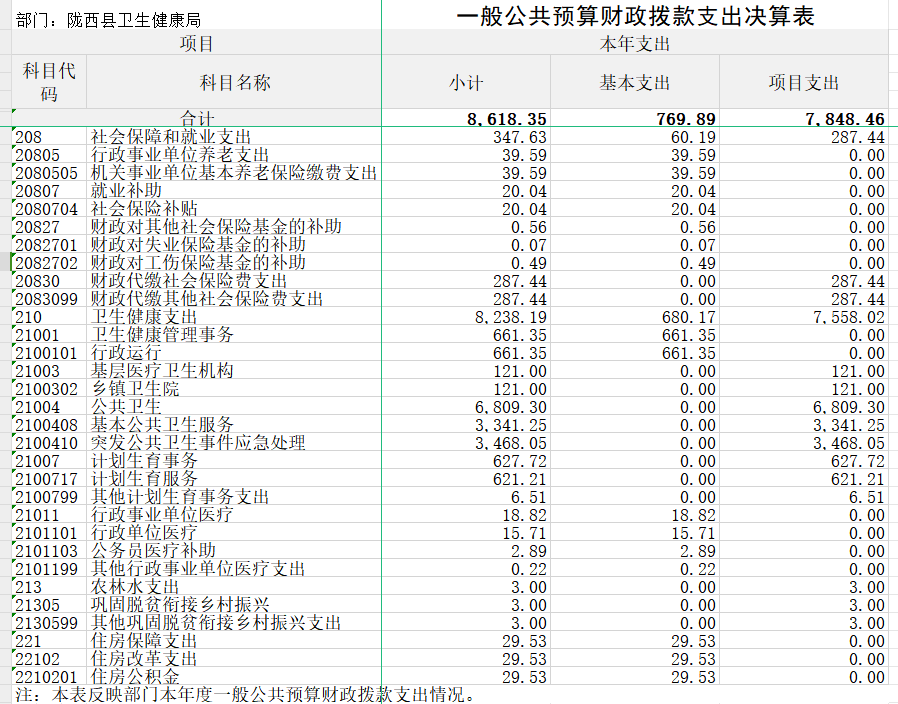Select the 基本公共卫生服务 cell
The height and width of the screenshot is (704, 898).
click(x=162, y=425)
